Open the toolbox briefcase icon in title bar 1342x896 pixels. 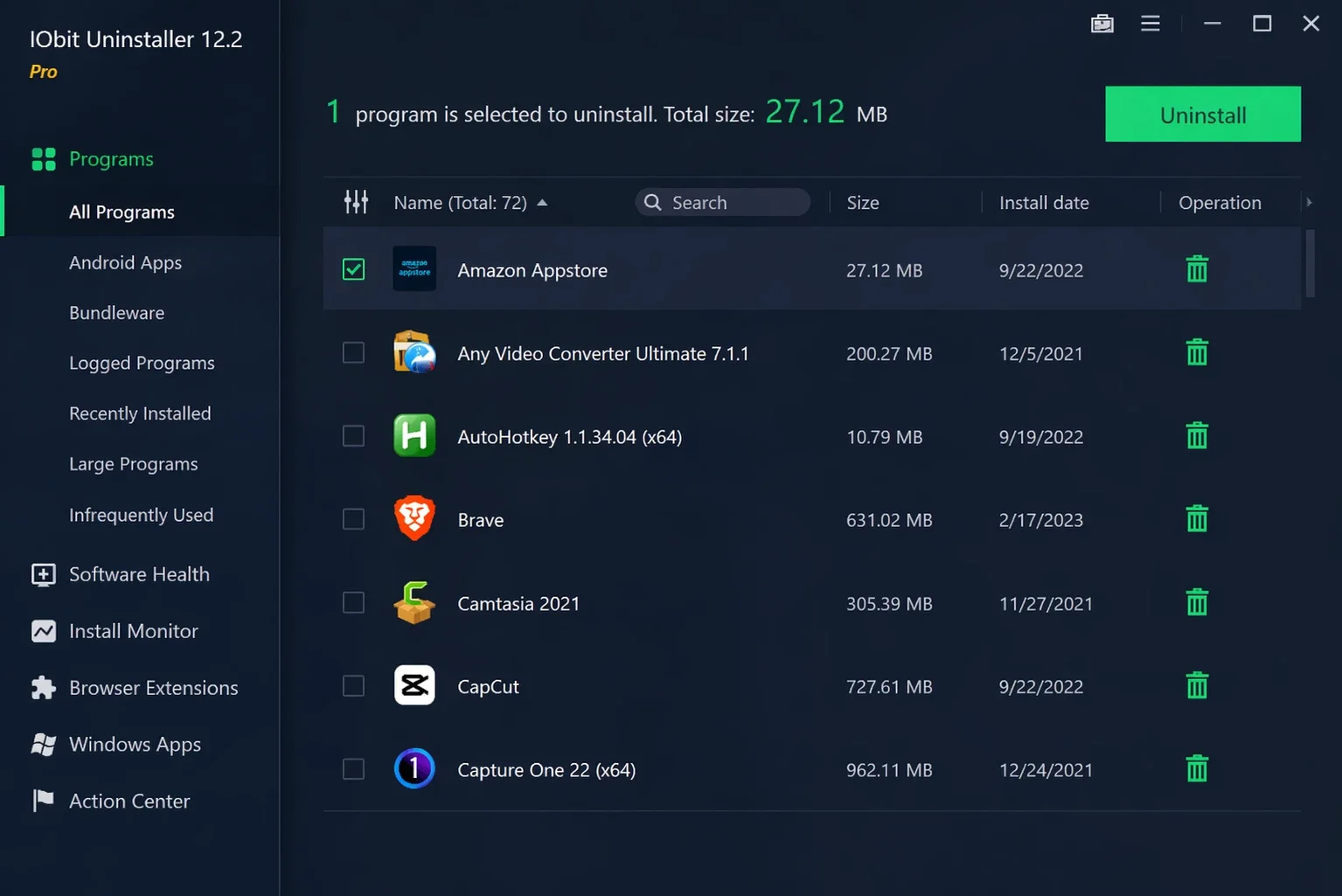(x=1102, y=24)
